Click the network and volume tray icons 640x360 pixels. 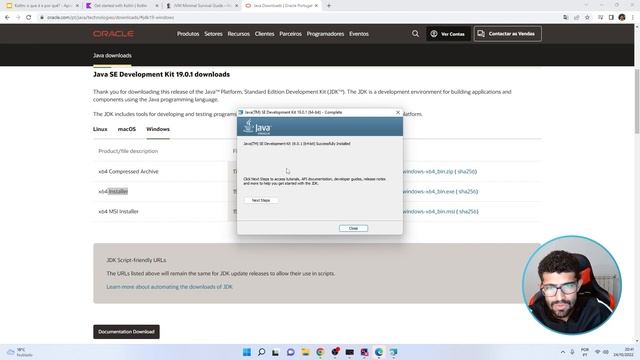[602, 352]
